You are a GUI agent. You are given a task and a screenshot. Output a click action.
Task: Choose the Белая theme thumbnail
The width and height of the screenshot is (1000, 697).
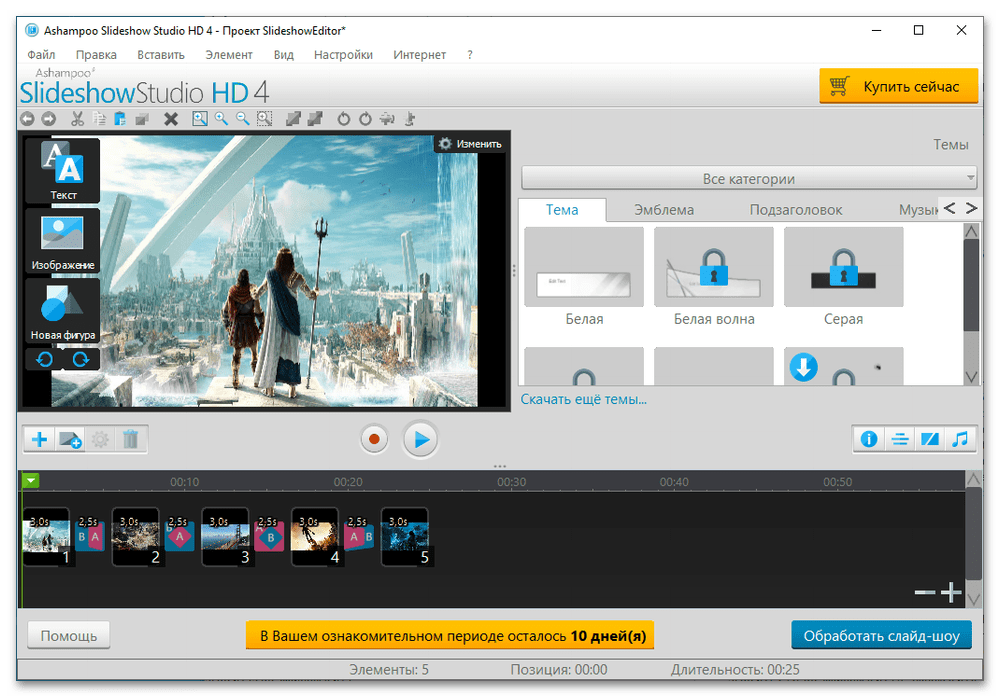pos(584,267)
